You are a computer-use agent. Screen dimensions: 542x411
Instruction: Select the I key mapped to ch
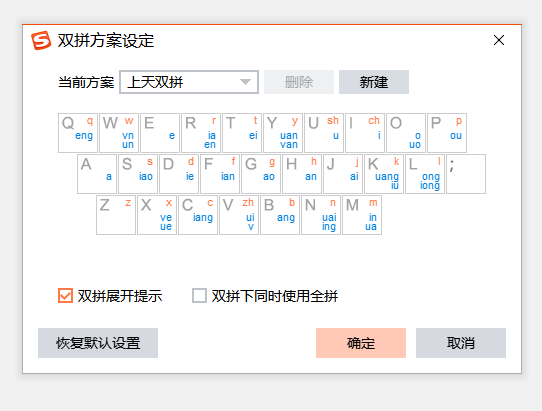(x=365, y=133)
